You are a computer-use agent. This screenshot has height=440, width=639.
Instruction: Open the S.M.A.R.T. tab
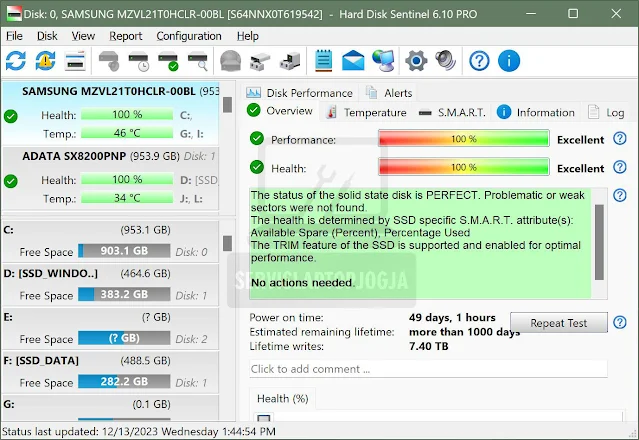pyautogui.click(x=452, y=112)
